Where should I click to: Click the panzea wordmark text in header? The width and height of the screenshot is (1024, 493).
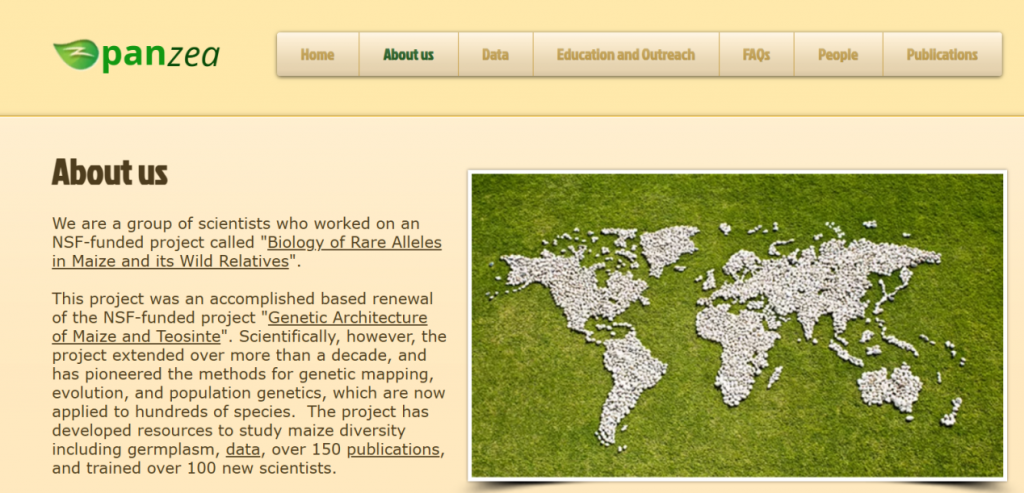pyautogui.click(x=160, y=55)
